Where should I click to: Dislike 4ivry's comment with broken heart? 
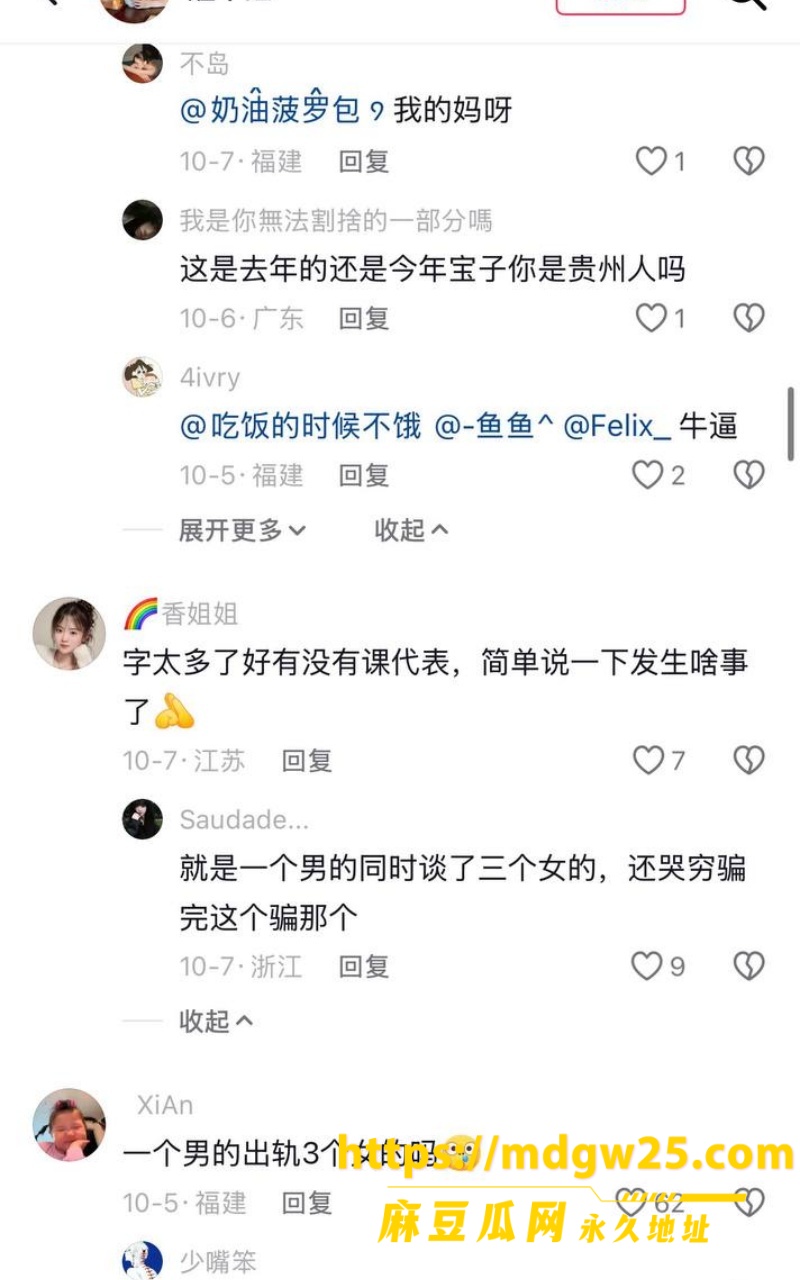pos(749,475)
